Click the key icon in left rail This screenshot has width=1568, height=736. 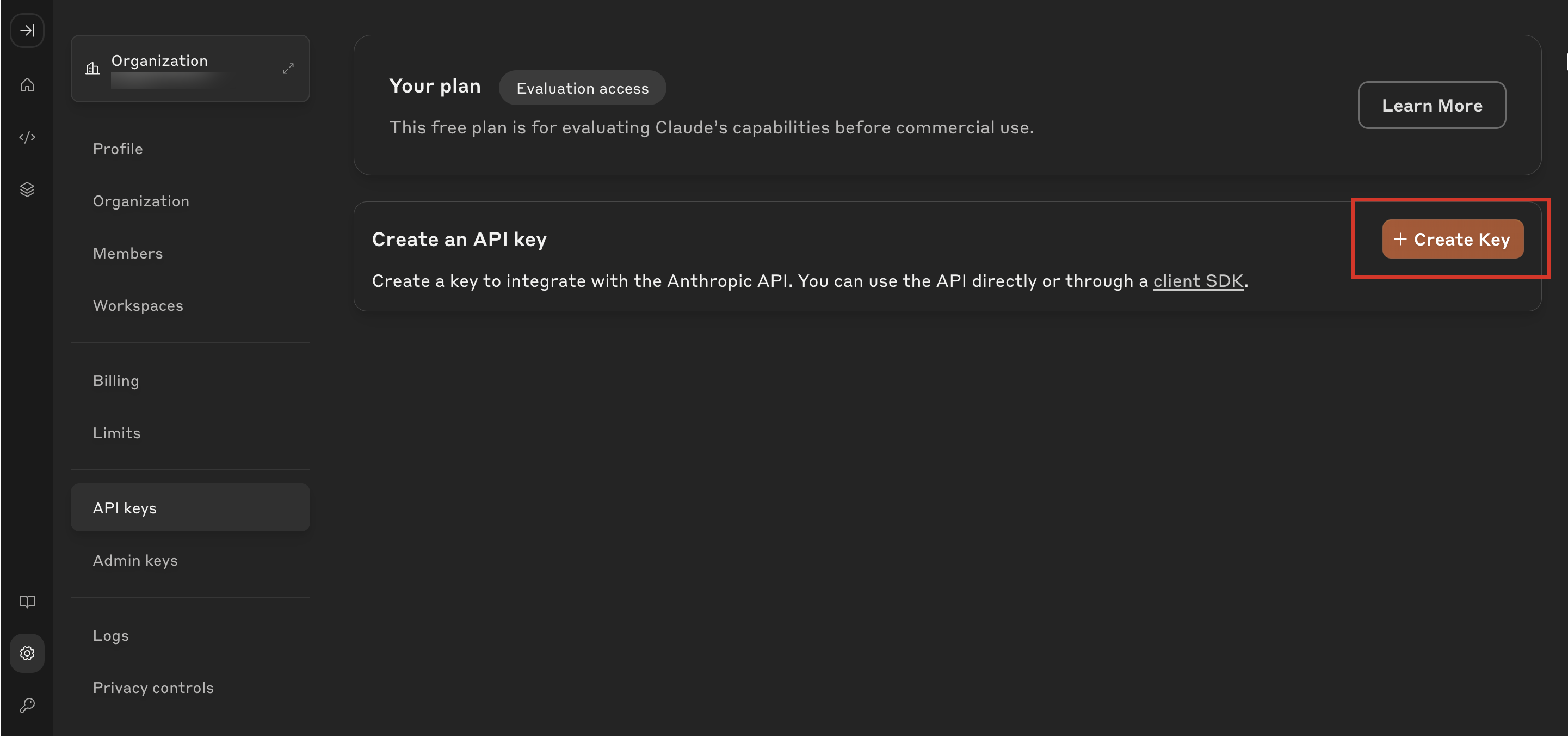coord(27,706)
